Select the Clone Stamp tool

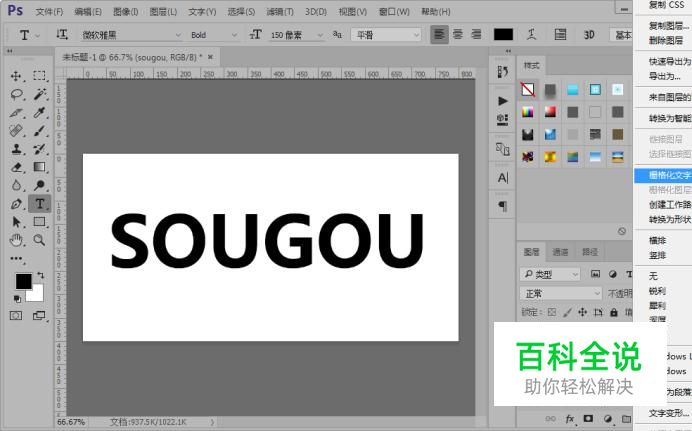point(16,149)
